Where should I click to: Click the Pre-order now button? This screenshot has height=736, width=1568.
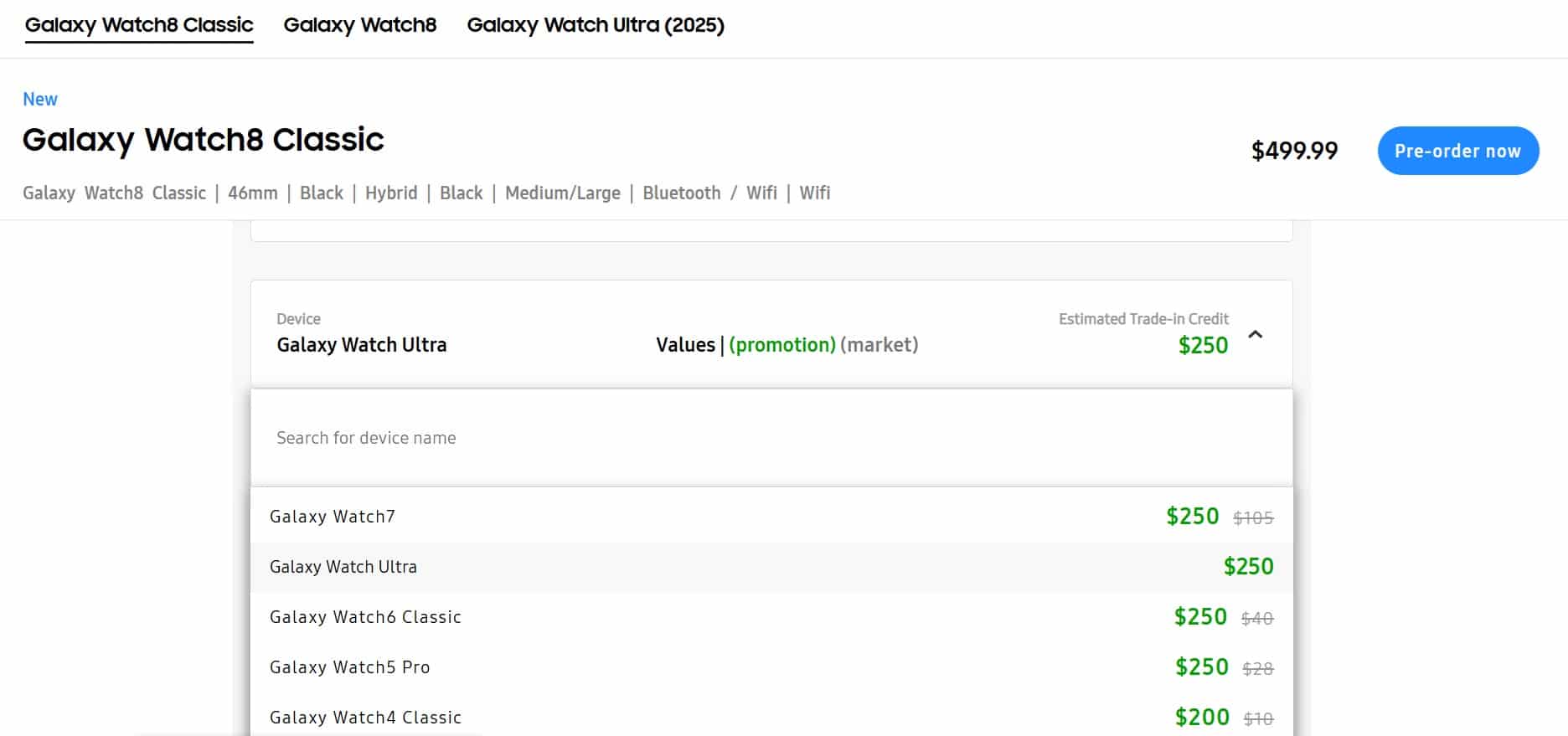point(1457,151)
